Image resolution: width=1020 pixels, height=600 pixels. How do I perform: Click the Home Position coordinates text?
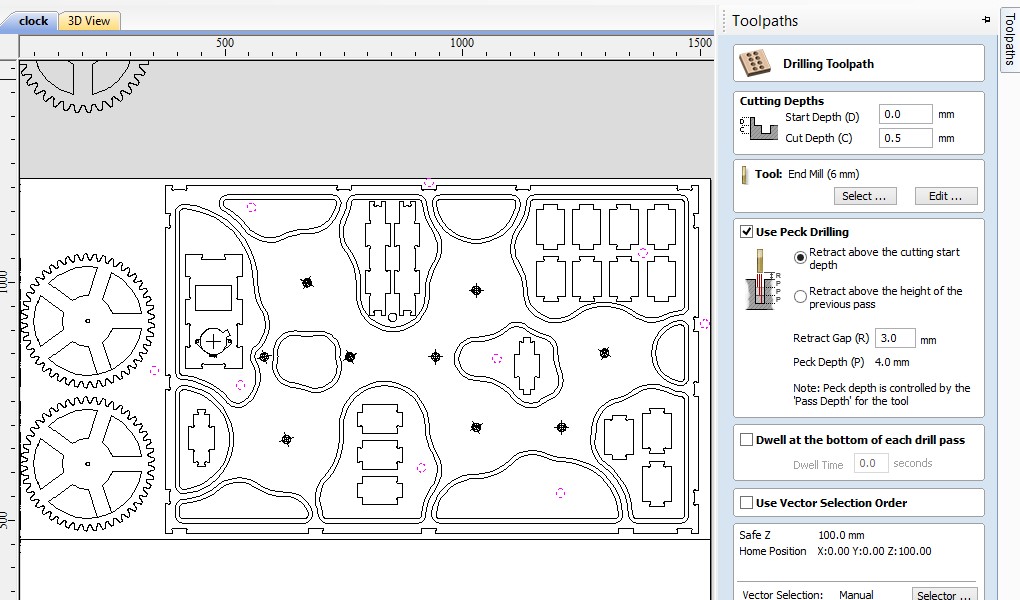(x=874, y=551)
